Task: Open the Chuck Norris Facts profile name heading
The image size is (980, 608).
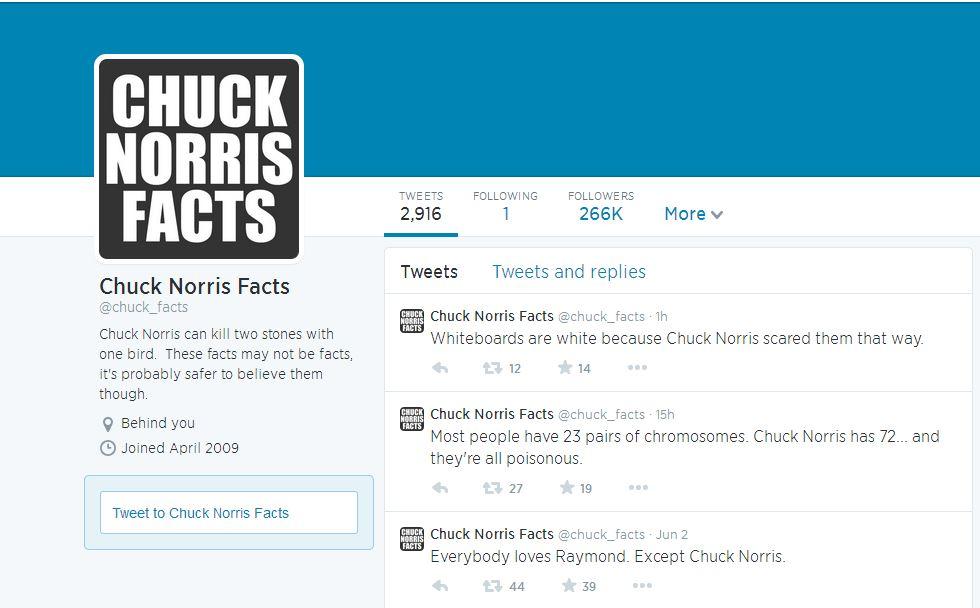Action: [194, 286]
